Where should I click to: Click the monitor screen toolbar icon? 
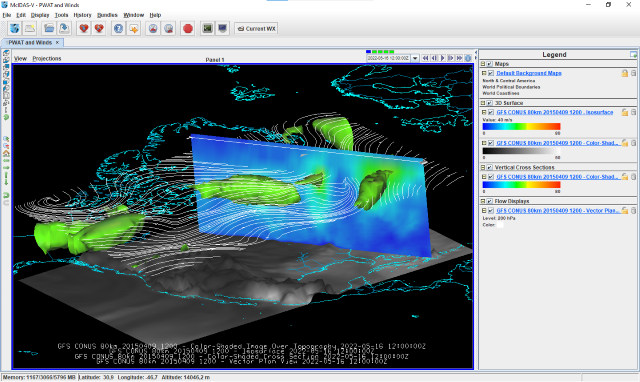(x=222, y=29)
